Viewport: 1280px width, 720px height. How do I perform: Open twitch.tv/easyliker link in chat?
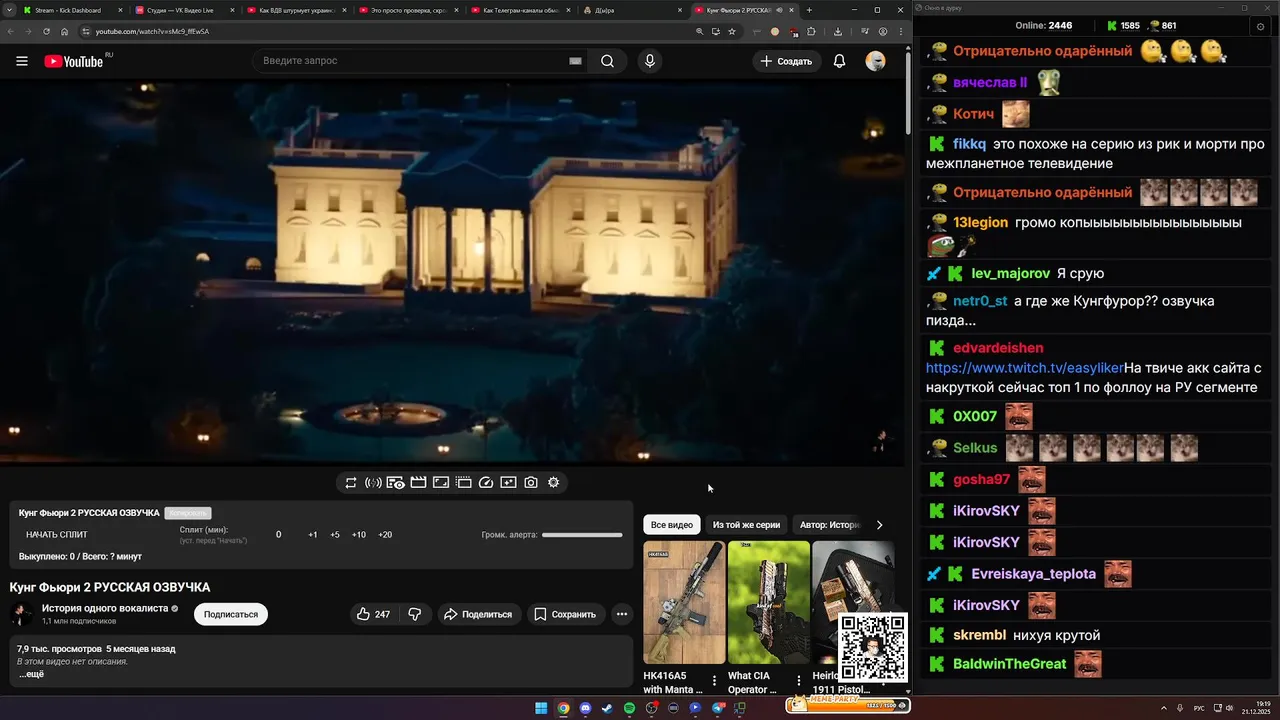coord(1025,368)
